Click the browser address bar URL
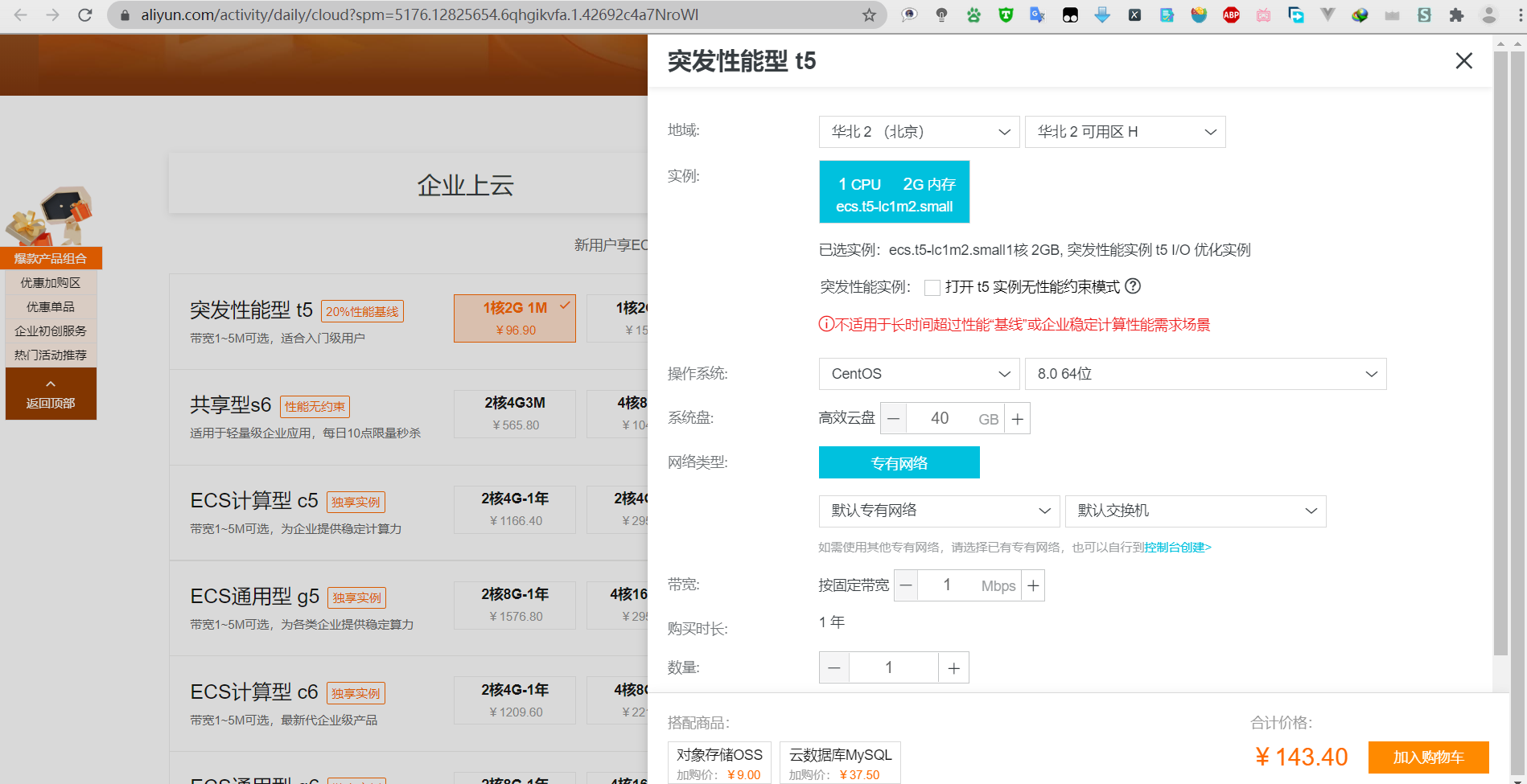1527x784 pixels. (419, 14)
